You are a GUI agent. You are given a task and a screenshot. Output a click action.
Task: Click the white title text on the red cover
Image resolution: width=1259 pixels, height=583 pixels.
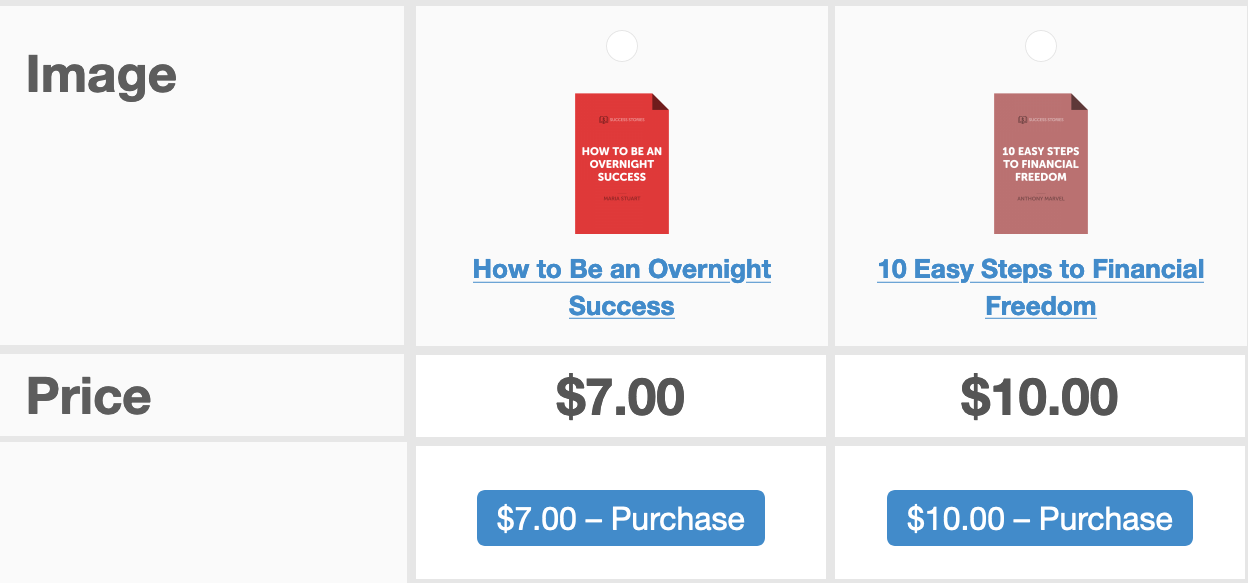tap(621, 164)
